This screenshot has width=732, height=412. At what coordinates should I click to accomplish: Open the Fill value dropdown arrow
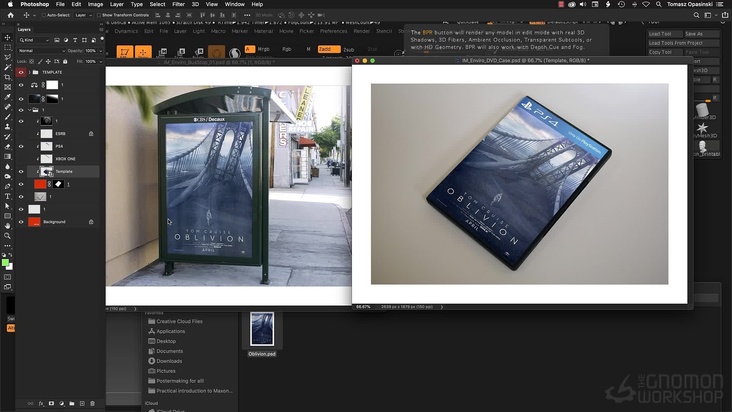click(x=100, y=61)
